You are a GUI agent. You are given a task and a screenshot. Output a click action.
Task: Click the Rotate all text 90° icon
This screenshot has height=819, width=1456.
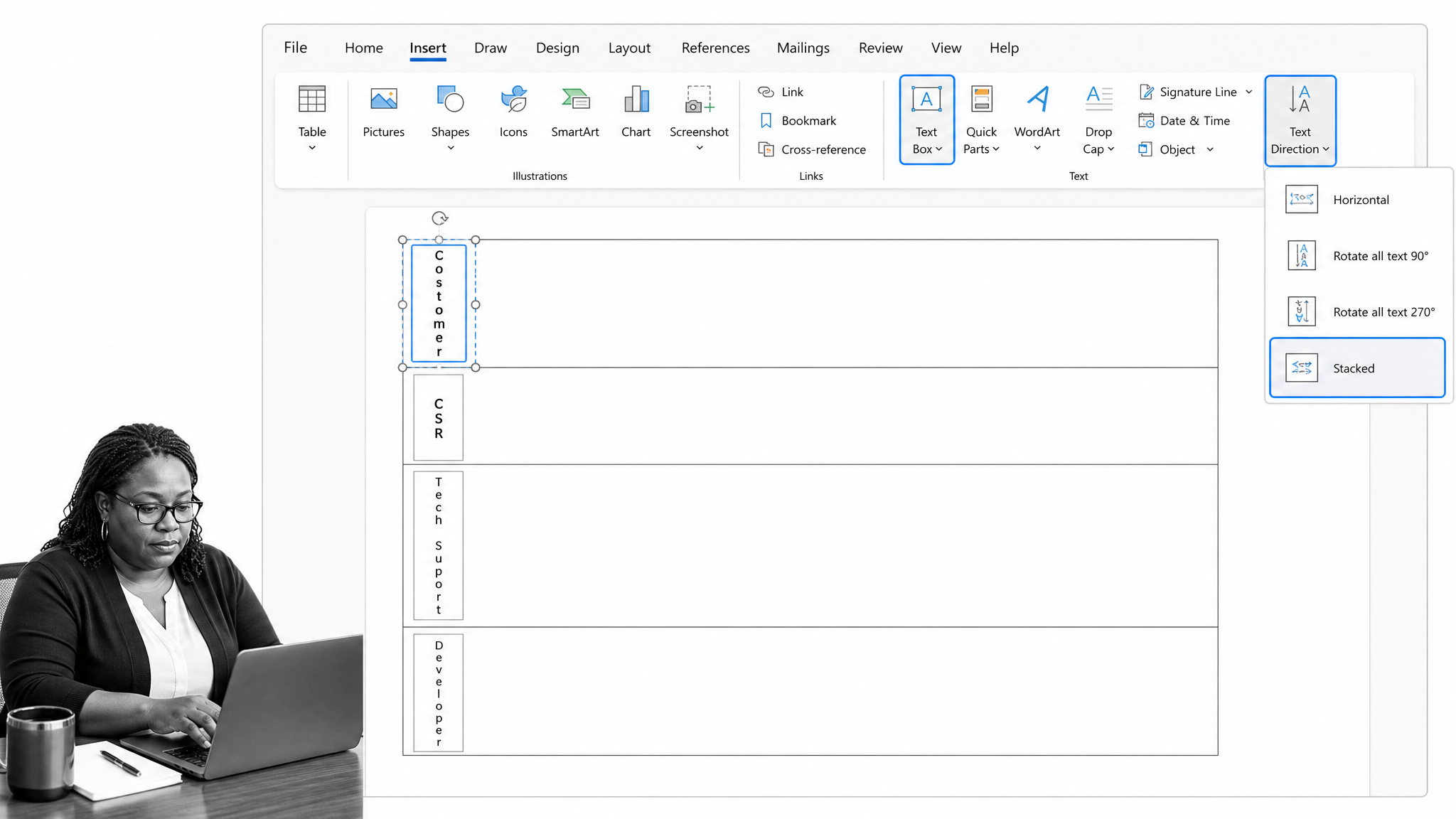(1302, 255)
